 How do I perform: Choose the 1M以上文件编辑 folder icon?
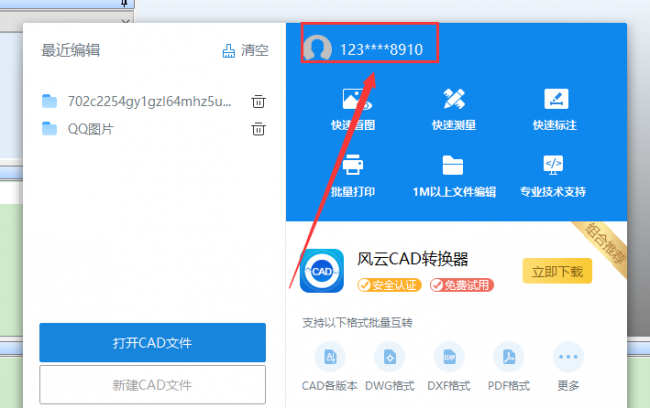[x=453, y=165]
